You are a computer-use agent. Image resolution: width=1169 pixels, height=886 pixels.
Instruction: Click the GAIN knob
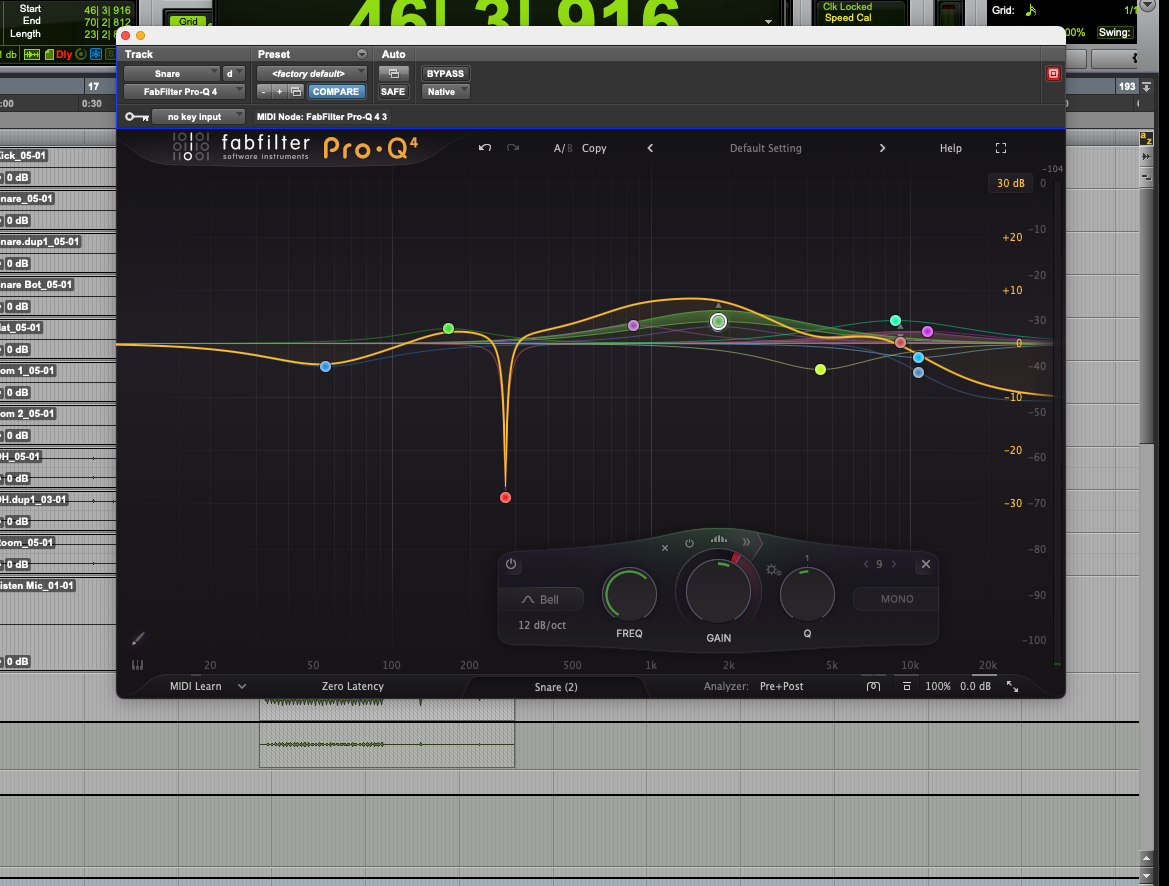[x=718, y=591]
